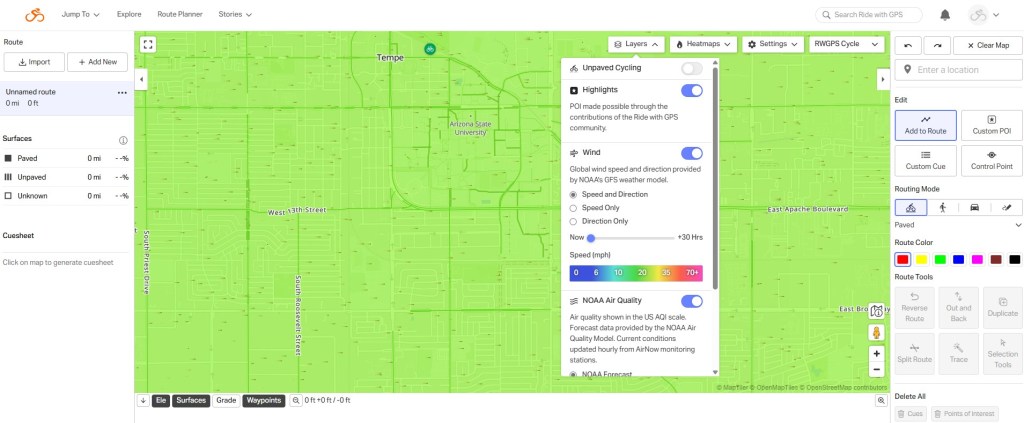Toggle the Waypoints tab
Image resolution: width=1024 pixels, height=423 pixels.
(x=264, y=400)
